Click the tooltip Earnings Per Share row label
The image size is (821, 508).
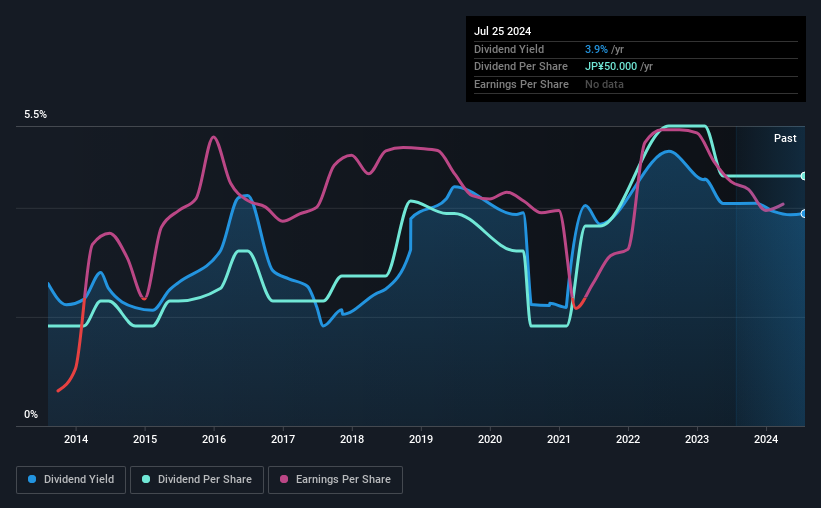click(x=522, y=84)
